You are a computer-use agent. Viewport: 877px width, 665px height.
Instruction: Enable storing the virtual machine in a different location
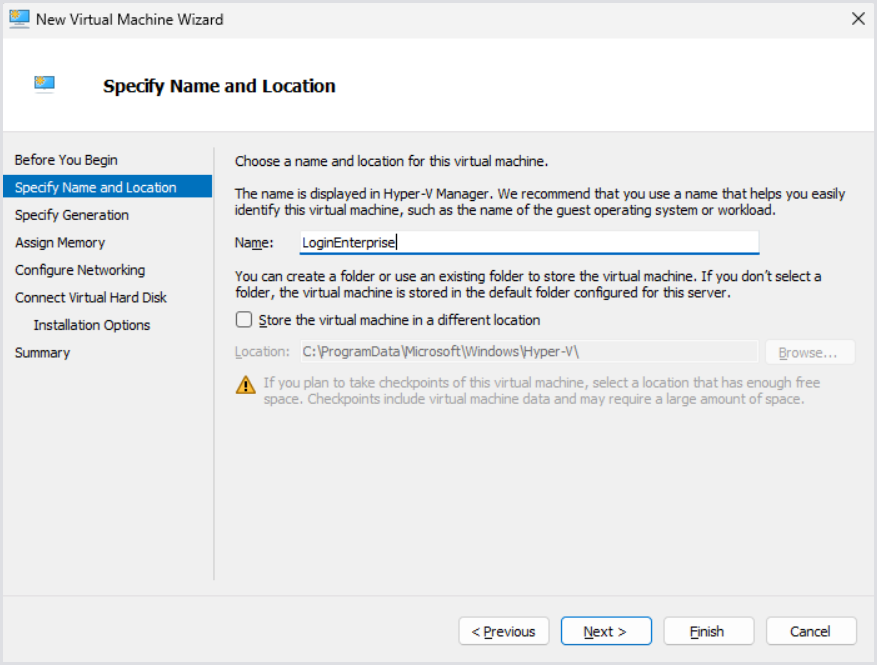click(x=244, y=320)
